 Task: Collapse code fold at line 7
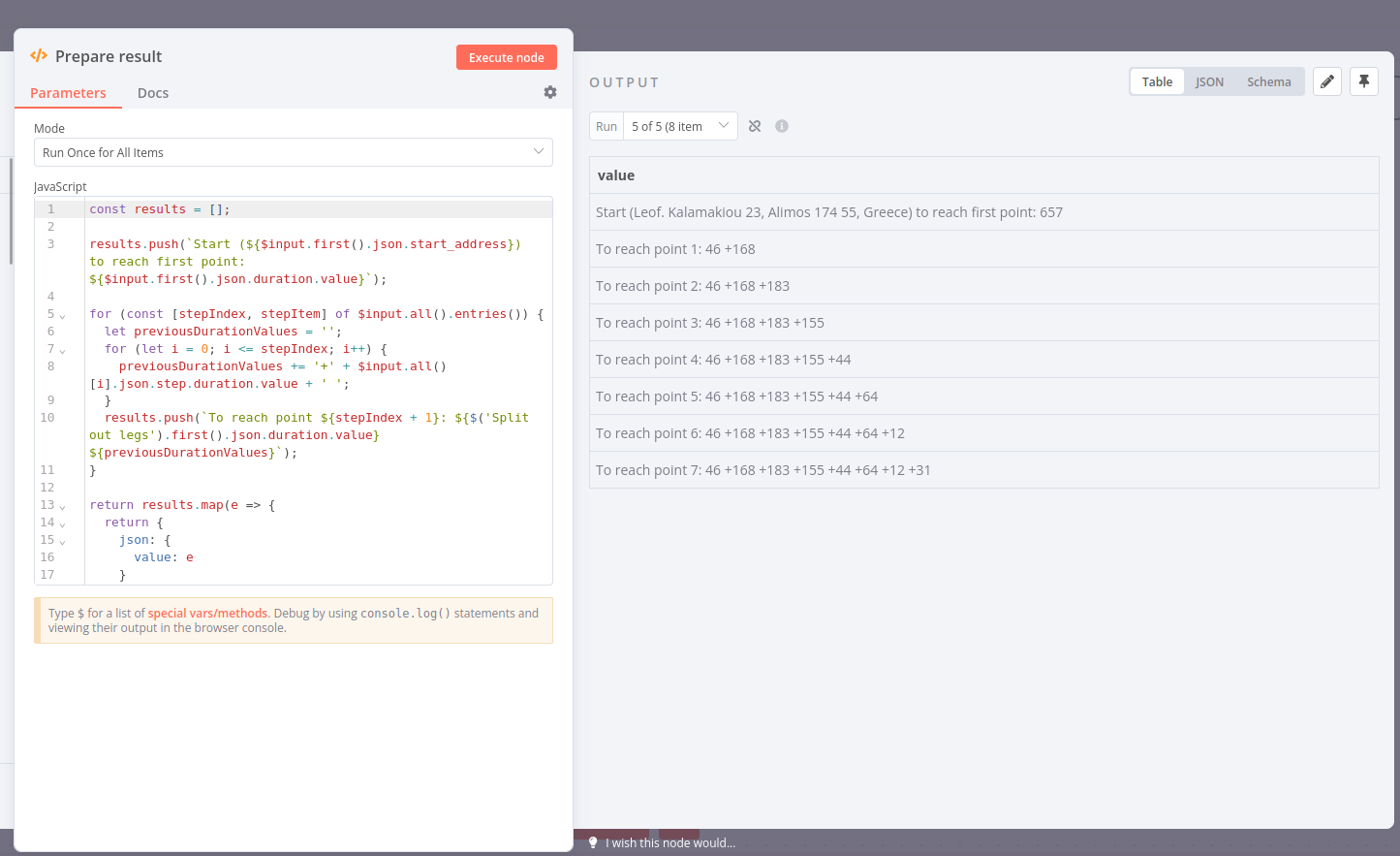click(x=63, y=351)
